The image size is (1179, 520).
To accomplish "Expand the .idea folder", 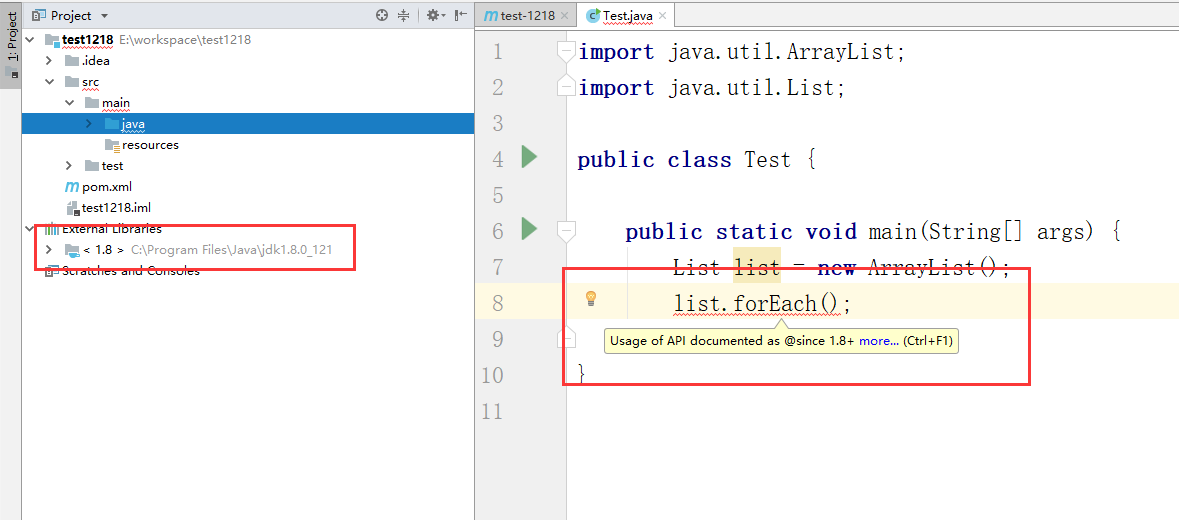I will tap(50, 61).
